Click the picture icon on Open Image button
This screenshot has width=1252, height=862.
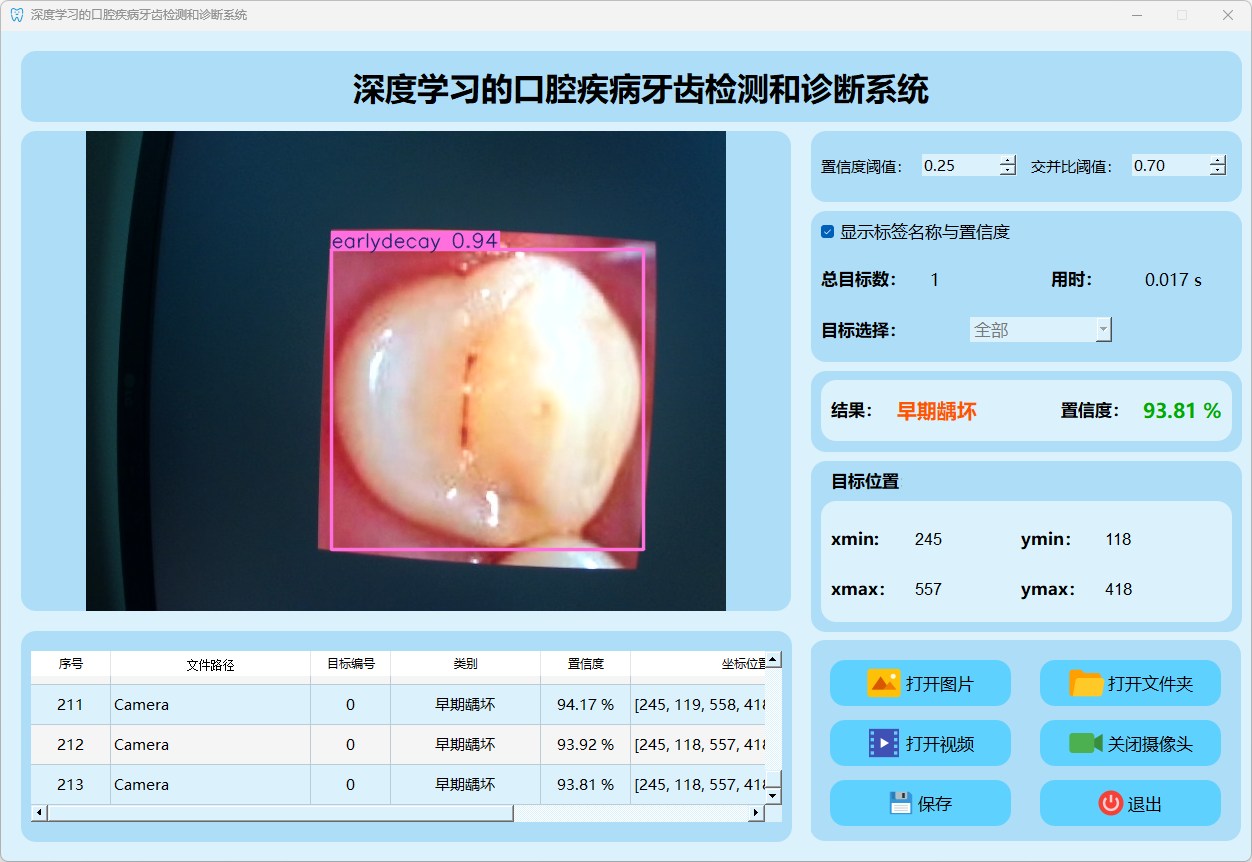pyautogui.click(x=884, y=684)
